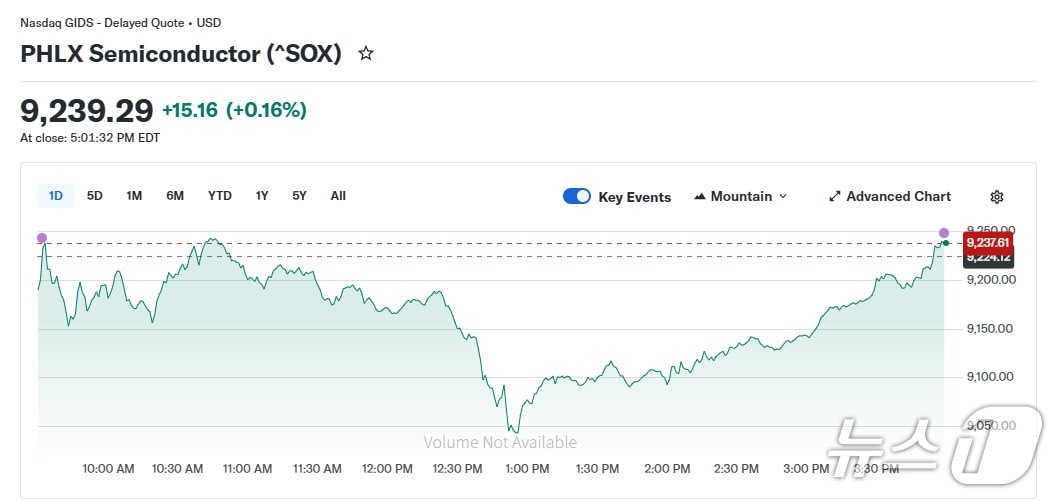Open the Advanced Chart view
Screen dimensions: 1059x501
(890, 197)
